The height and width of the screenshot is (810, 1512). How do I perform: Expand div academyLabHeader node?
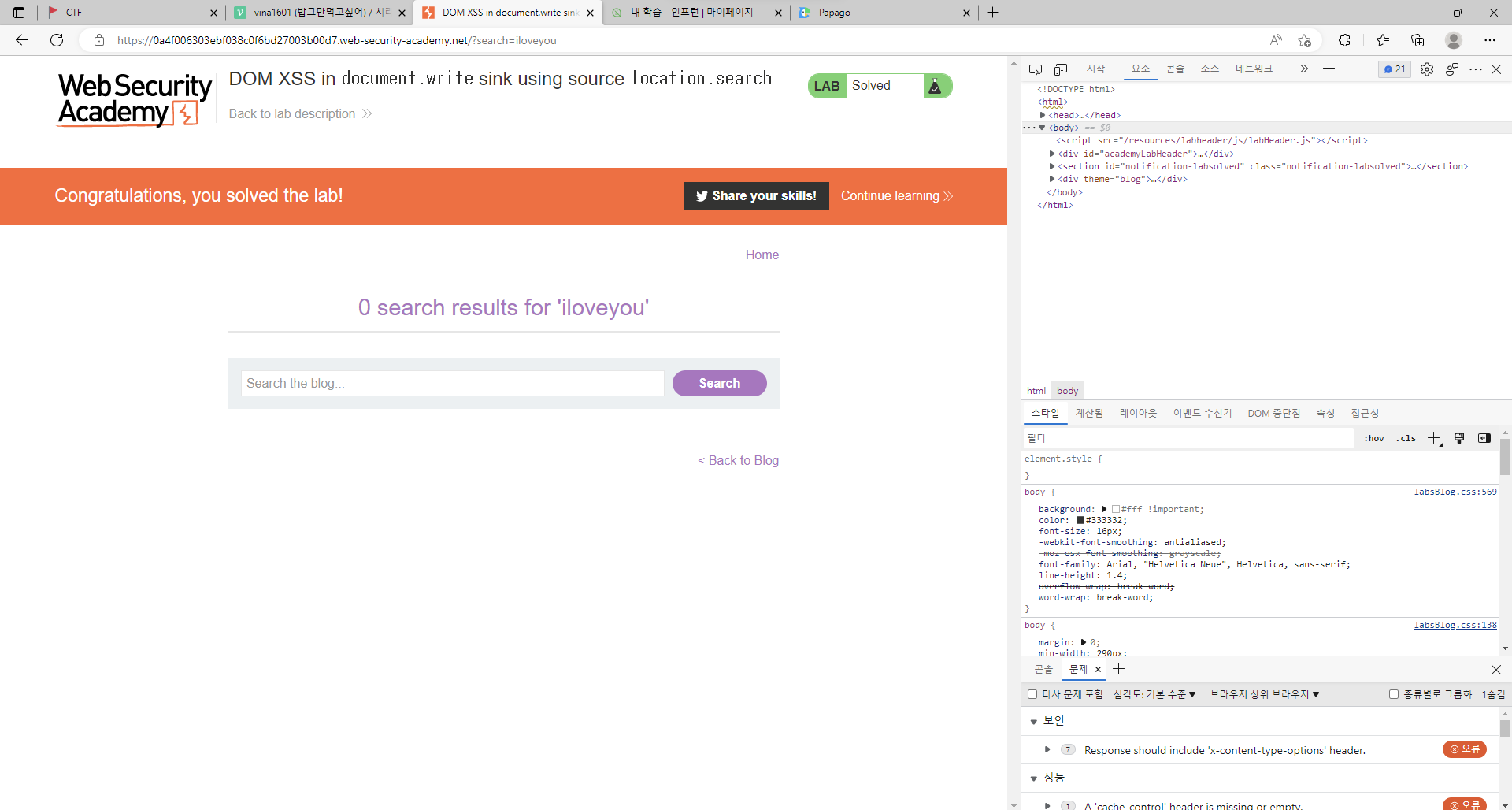click(1052, 154)
